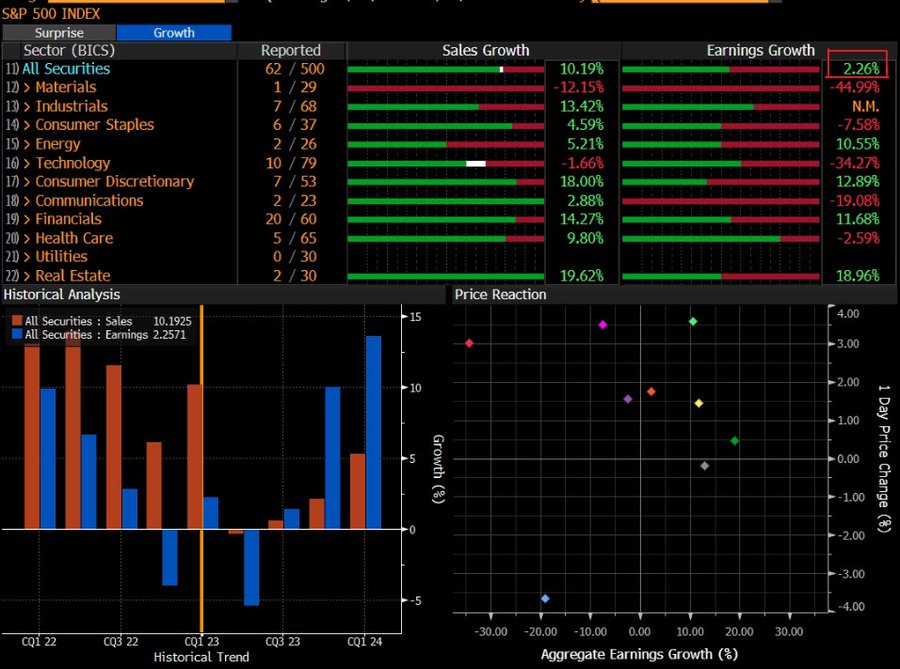Open the All Securities row label
This screenshot has height=669, width=900.
(x=66, y=69)
